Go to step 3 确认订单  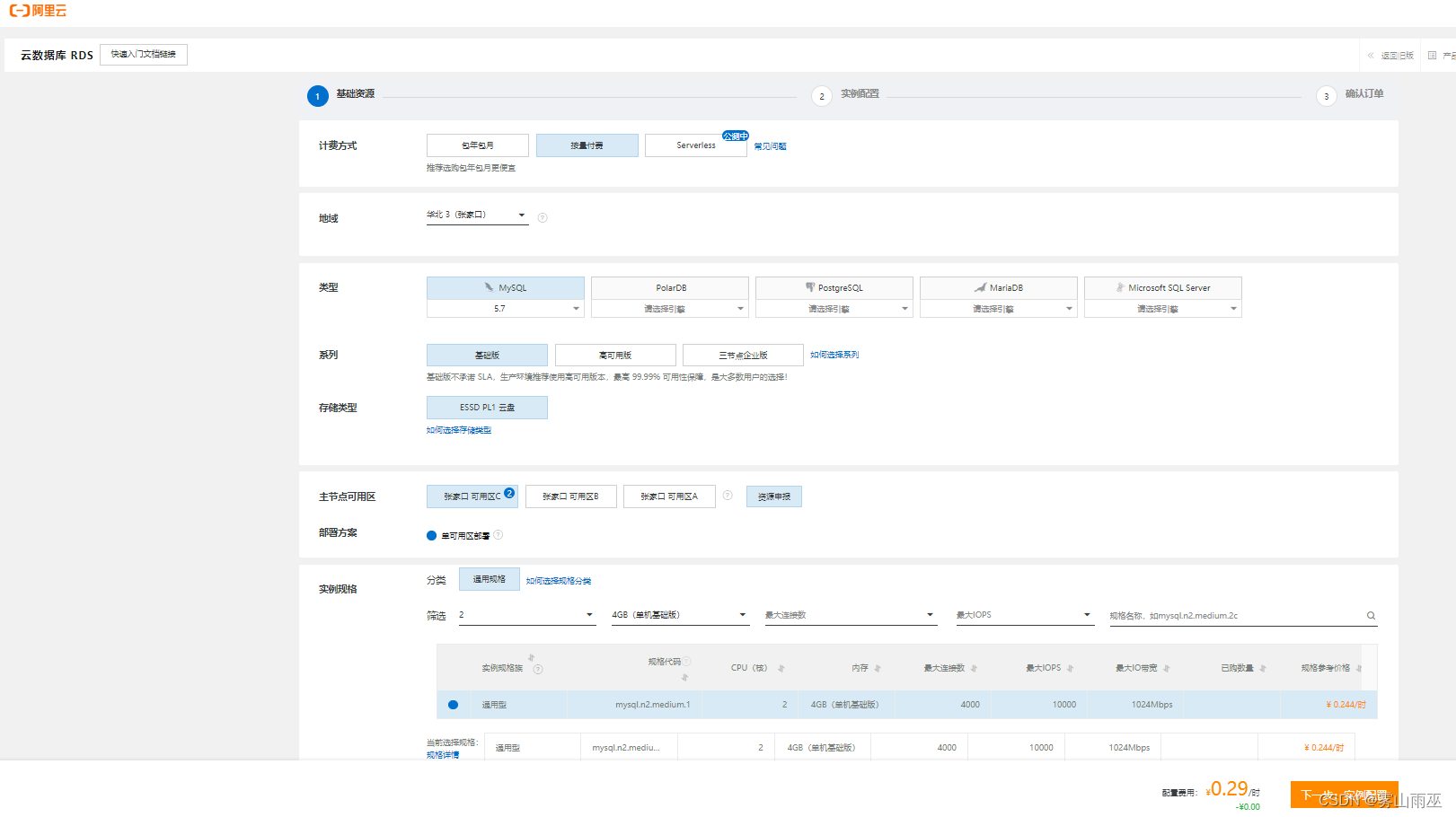click(1350, 95)
